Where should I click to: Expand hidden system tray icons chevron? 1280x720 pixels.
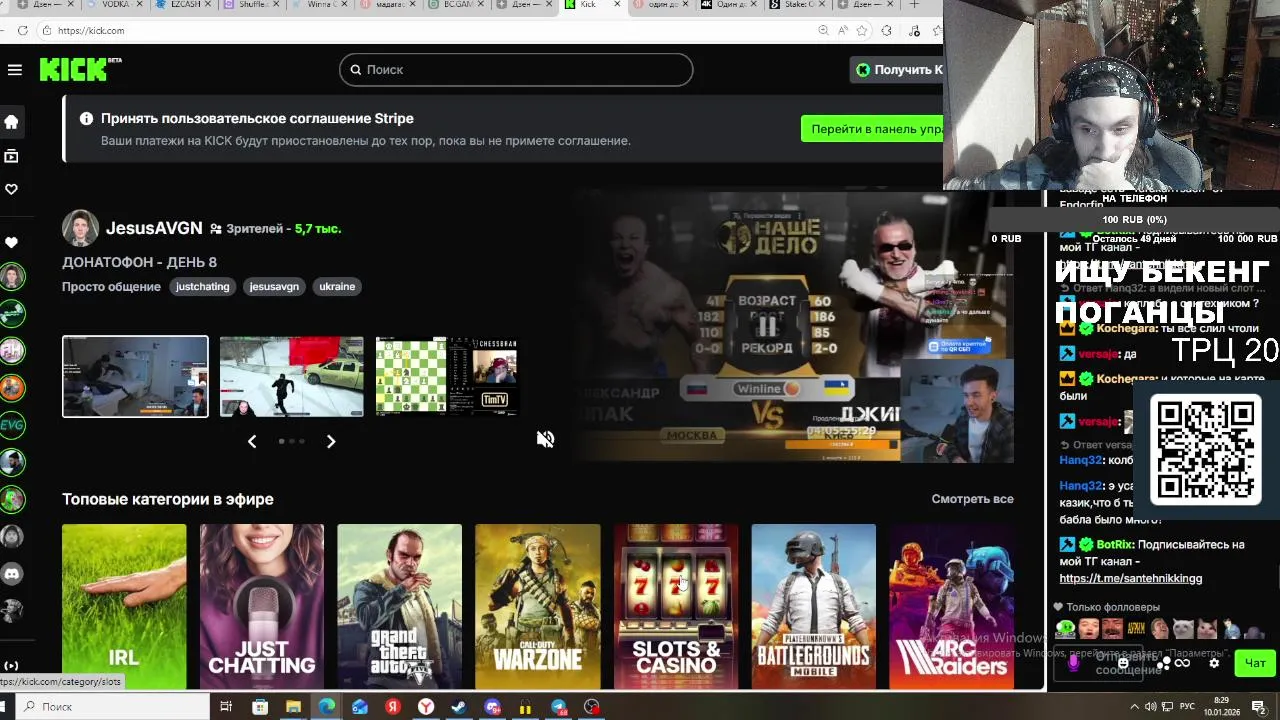pyautogui.click(x=1134, y=707)
